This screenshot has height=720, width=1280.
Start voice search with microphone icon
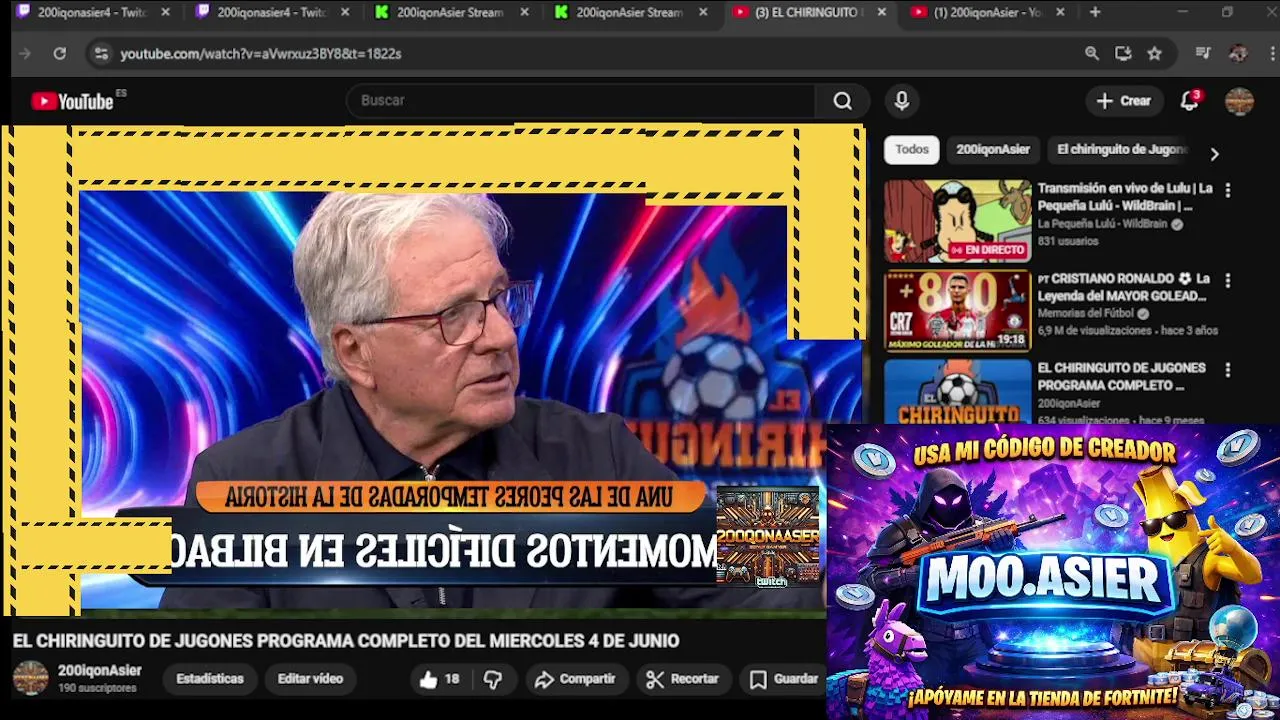(x=902, y=101)
